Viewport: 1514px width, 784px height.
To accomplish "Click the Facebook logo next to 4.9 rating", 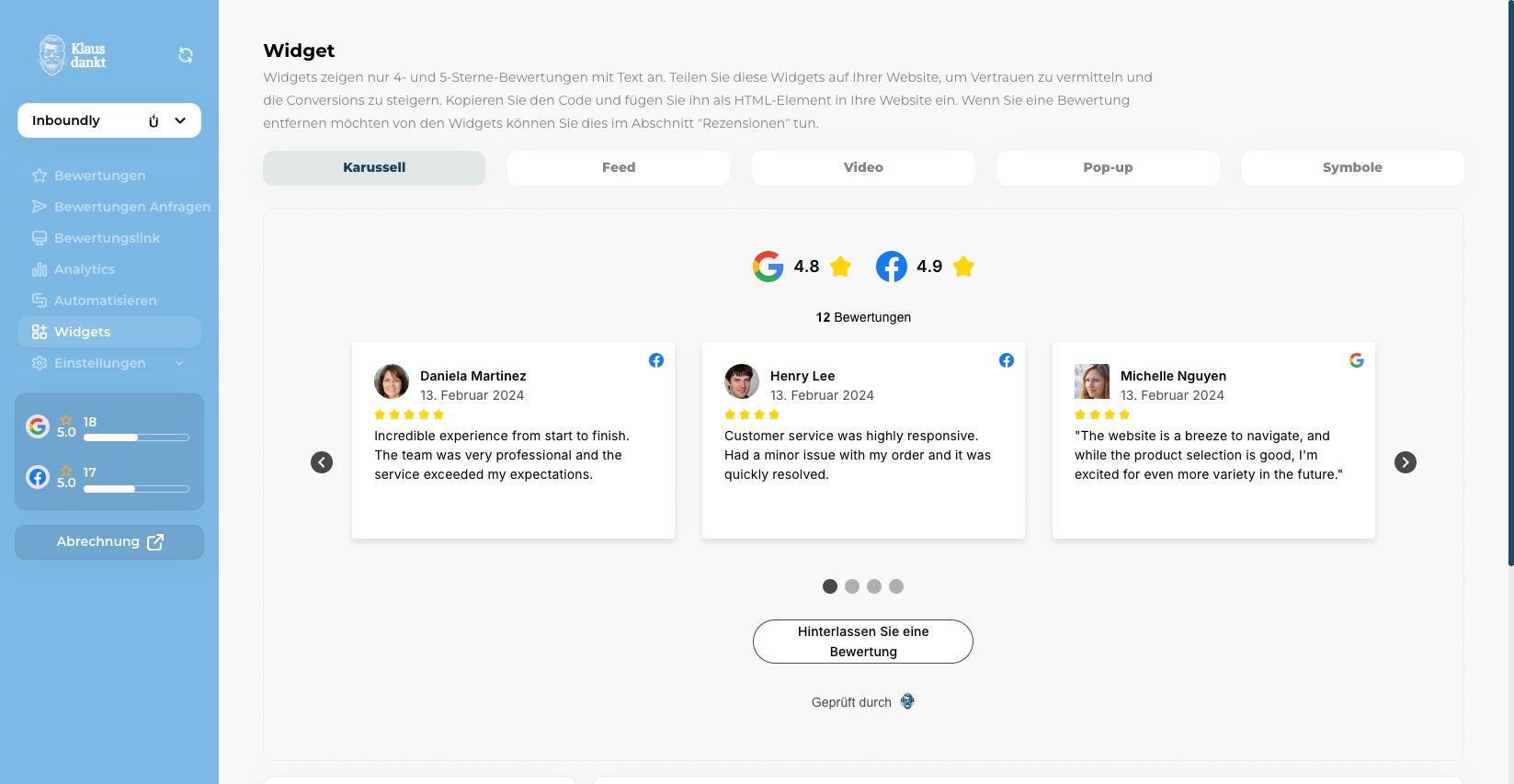I will pos(891,267).
